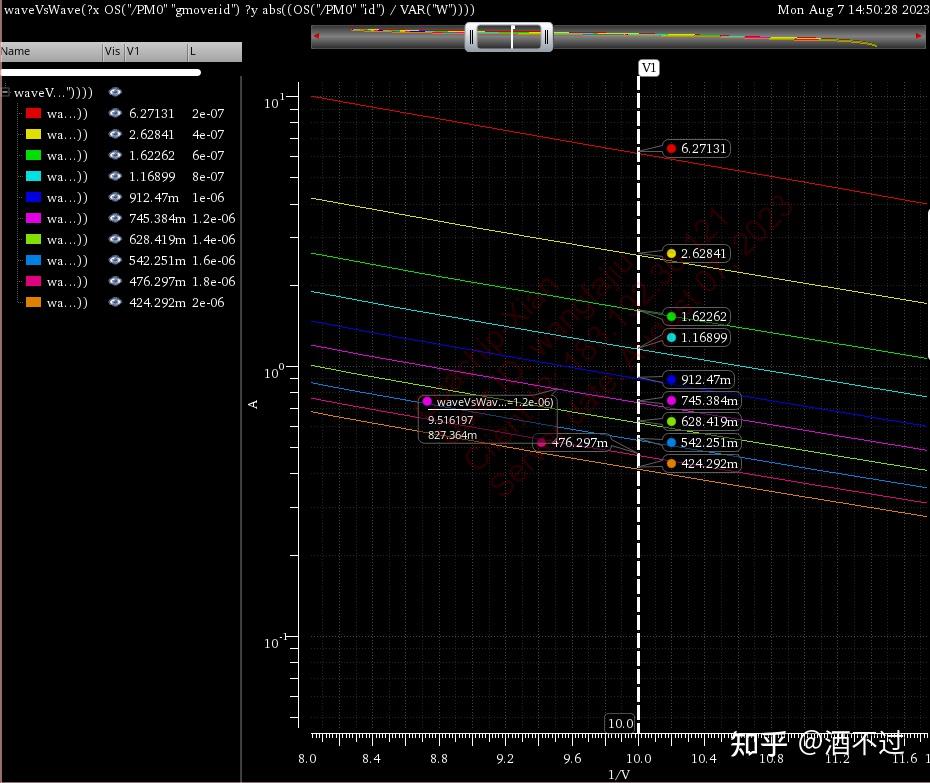The width and height of the screenshot is (930, 783).
Task: Click the Vis column header
Action: pos(112,51)
